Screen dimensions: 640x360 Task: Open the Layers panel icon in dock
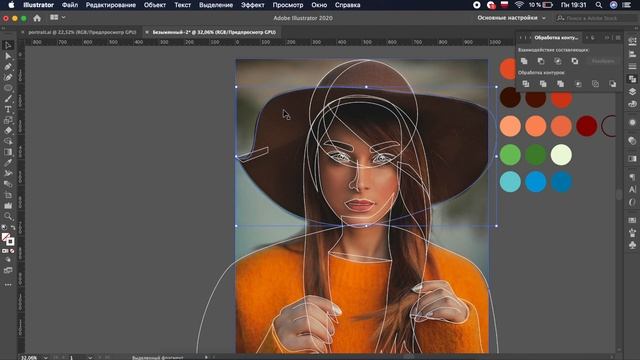632,91
